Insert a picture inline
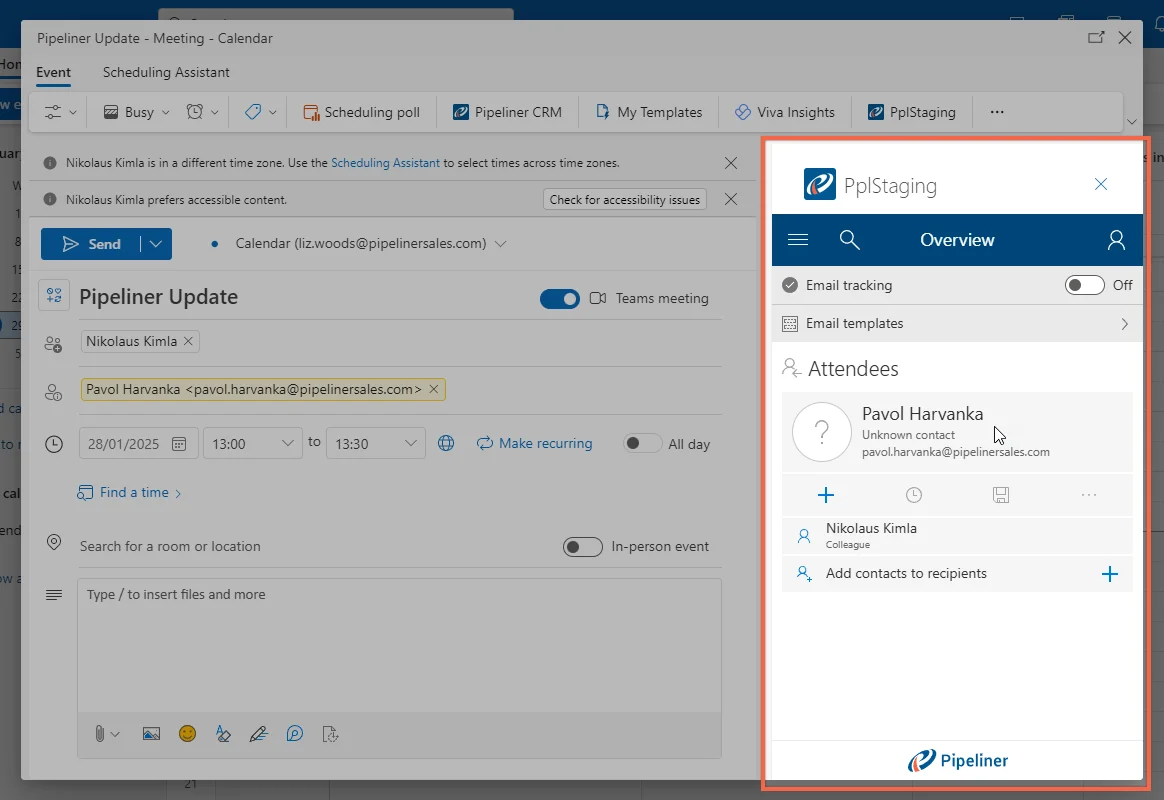The width and height of the screenshot is (1164, 800). click(151, 734)
